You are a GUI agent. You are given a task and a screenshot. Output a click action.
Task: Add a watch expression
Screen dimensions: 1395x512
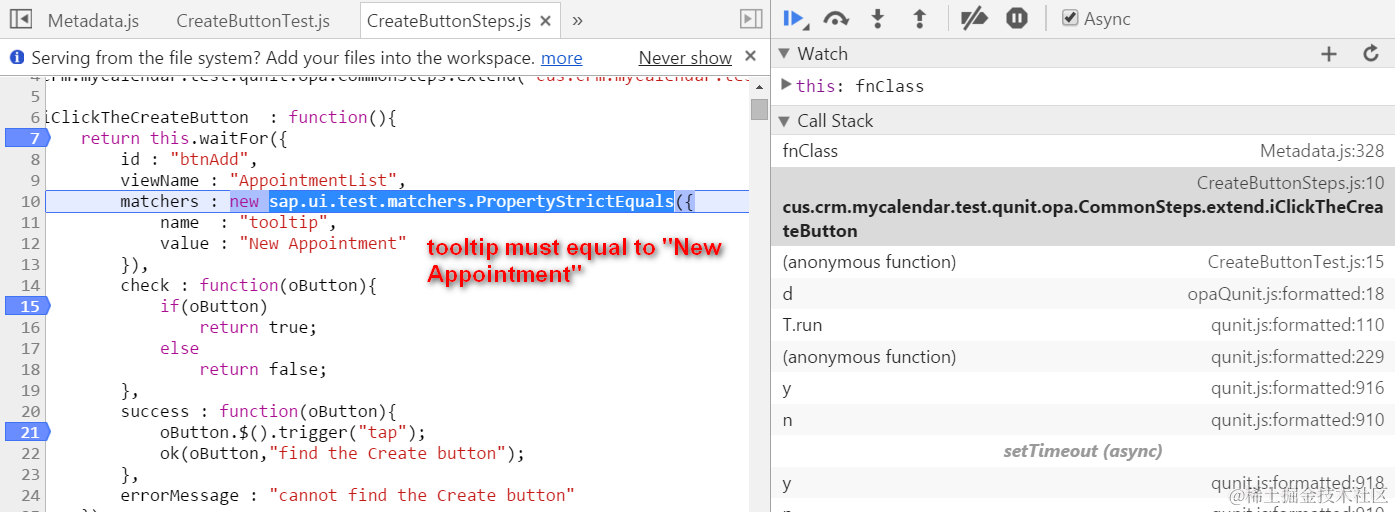point(1328,54)
